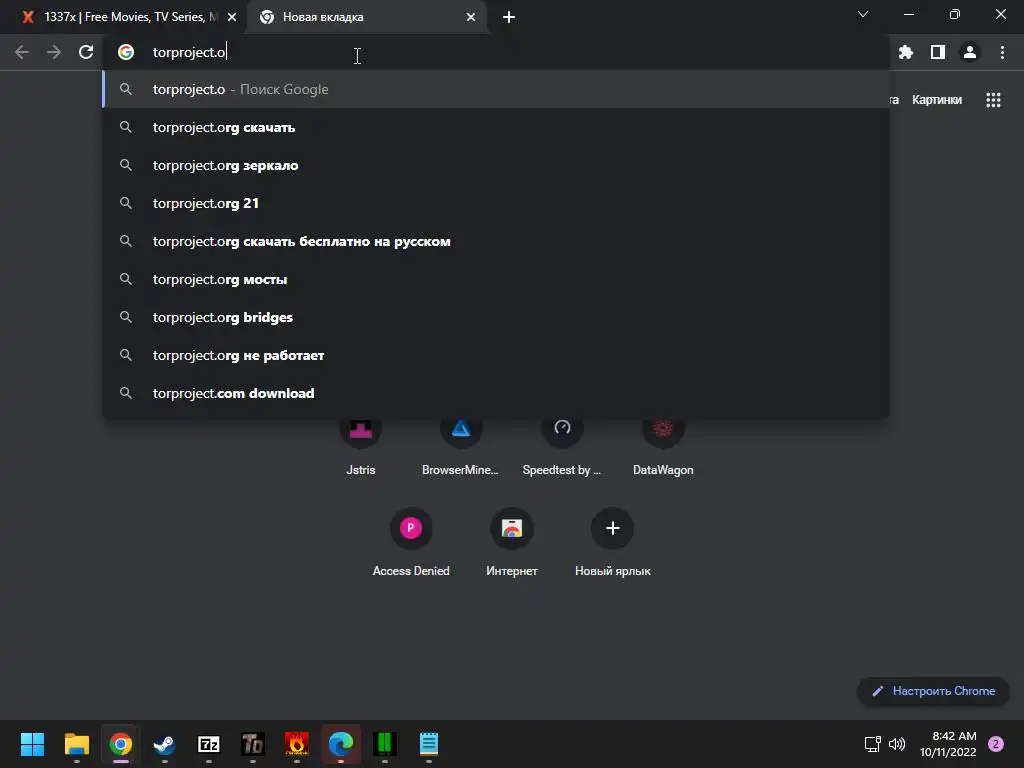Open File Explorer from the taskbar
This screenshot has height=768, width=1024.
pyautogui.click(x=76, y=744)
